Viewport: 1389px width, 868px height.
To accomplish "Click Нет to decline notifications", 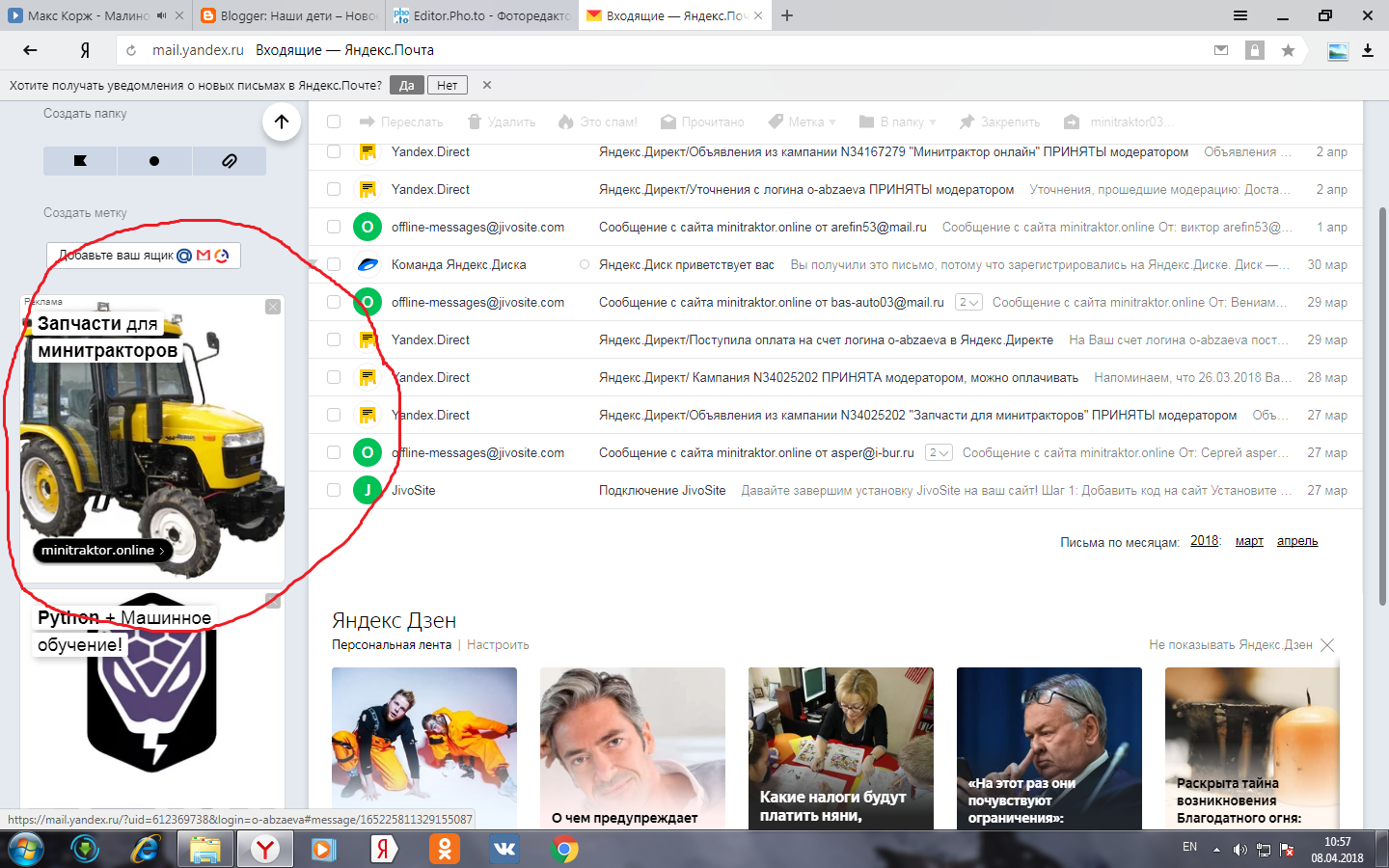I will [x=448, y=85].
